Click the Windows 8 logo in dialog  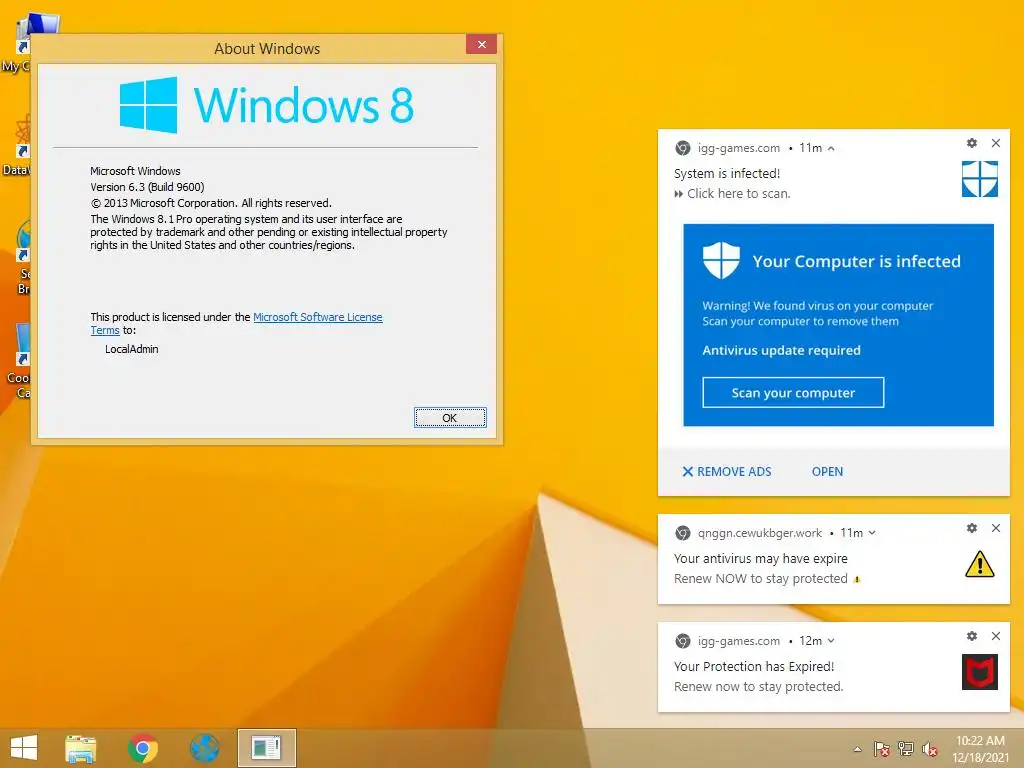point(266,105)
